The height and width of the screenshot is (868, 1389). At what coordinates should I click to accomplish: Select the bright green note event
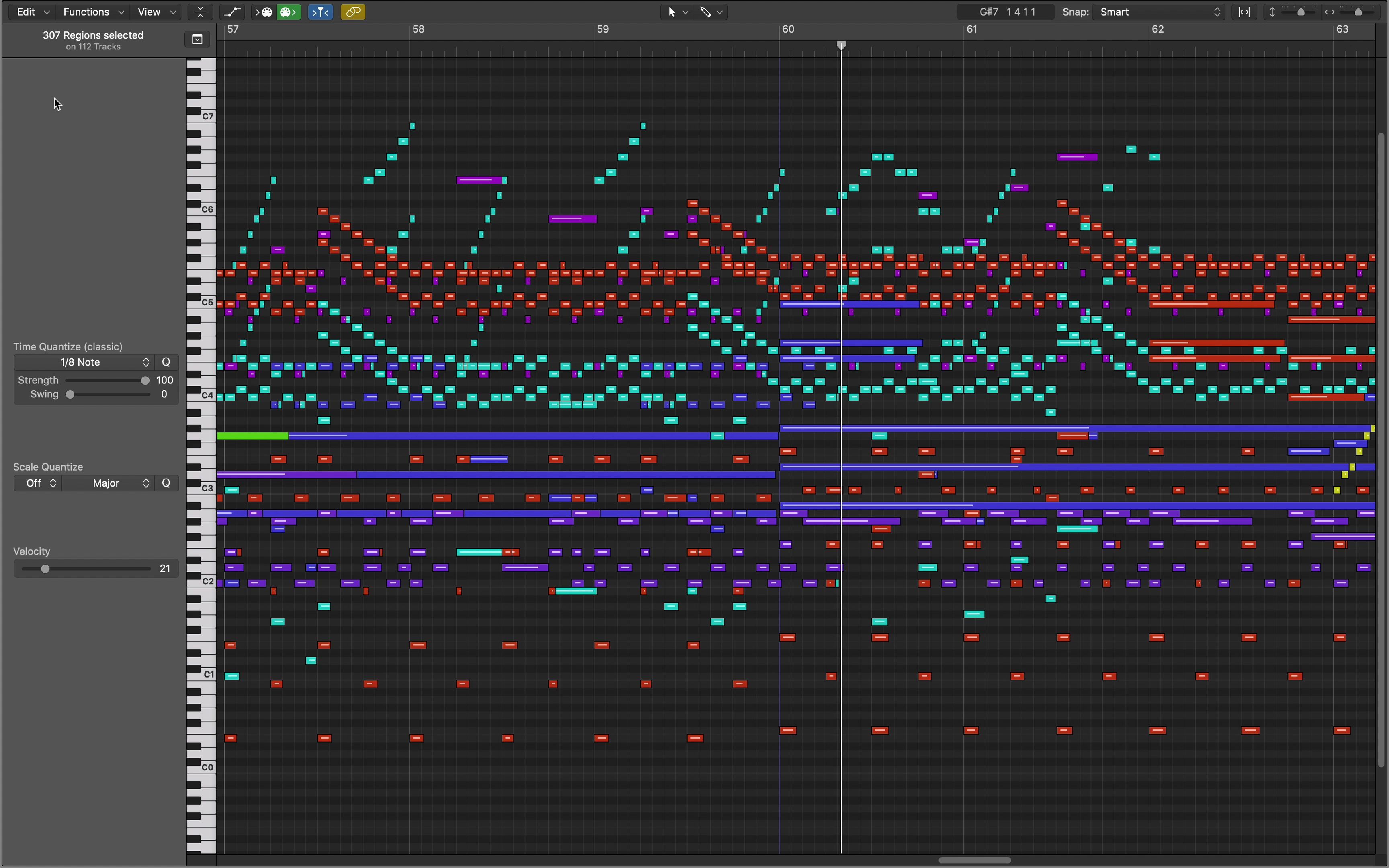(252, 436)
